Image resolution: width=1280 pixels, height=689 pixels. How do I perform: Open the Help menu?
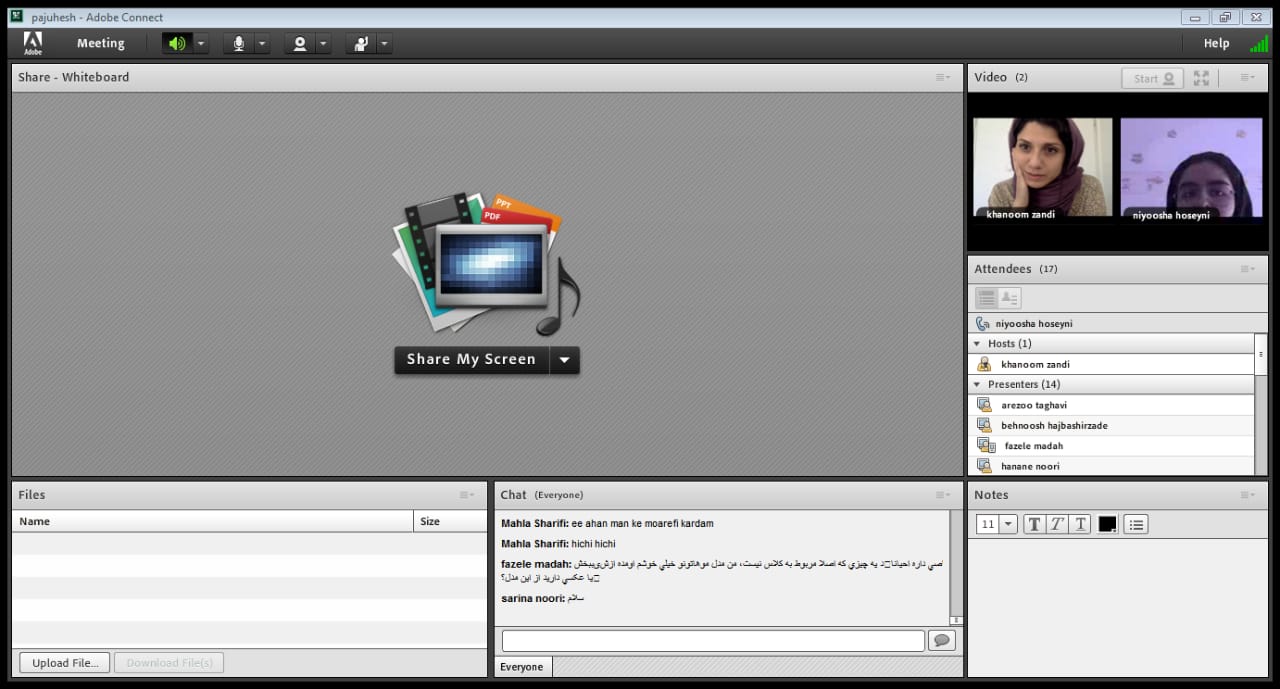(1216, 43)
